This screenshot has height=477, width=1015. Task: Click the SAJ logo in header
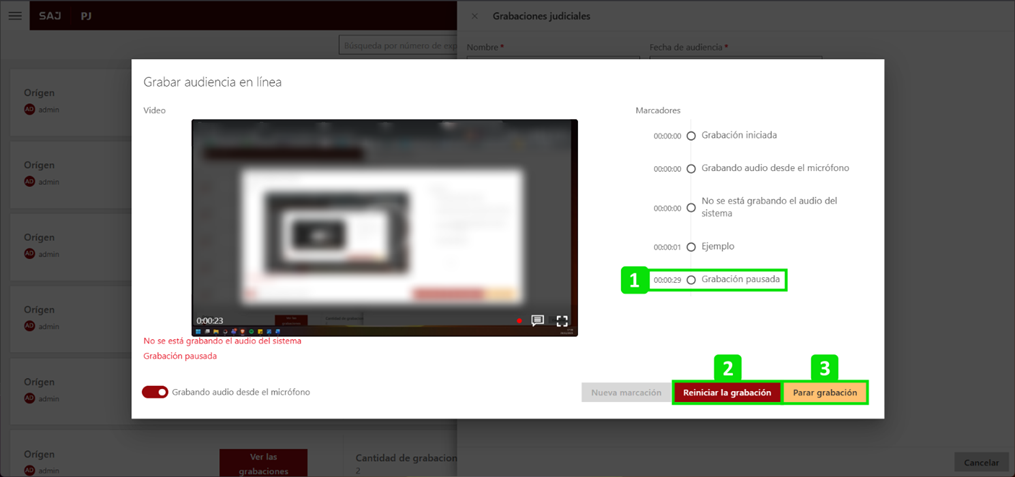(x=50, y=16)
